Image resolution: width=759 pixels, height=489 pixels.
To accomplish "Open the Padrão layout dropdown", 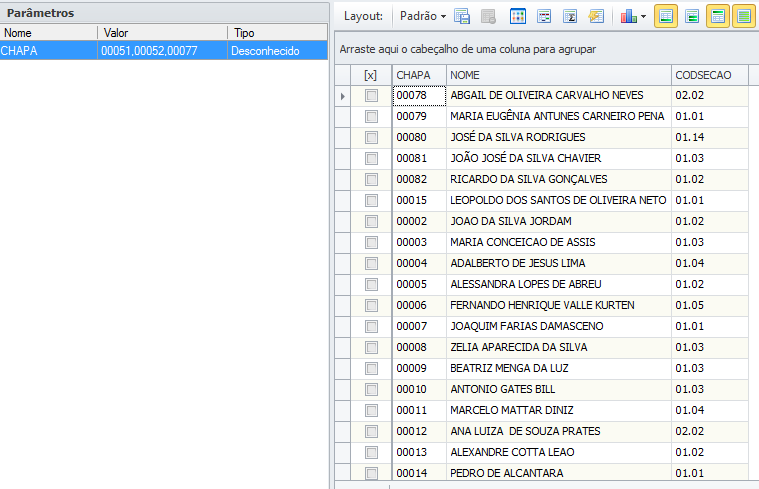I will [x=423, y=16].
